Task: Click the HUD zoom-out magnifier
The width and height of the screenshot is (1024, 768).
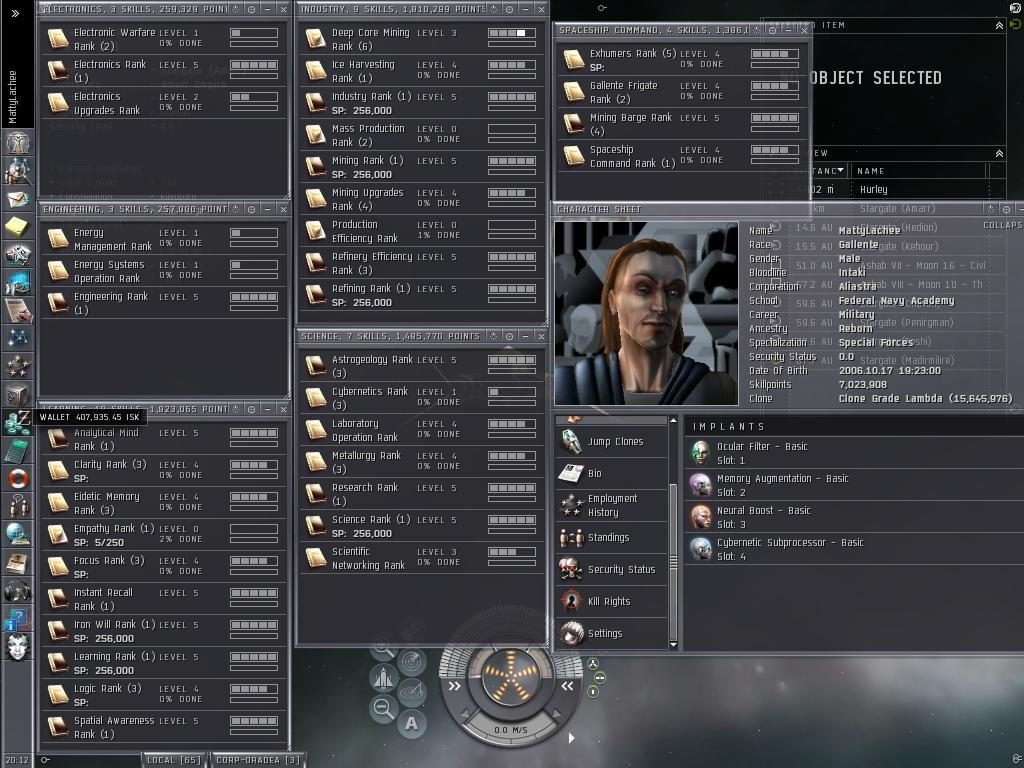Action: 383,707
